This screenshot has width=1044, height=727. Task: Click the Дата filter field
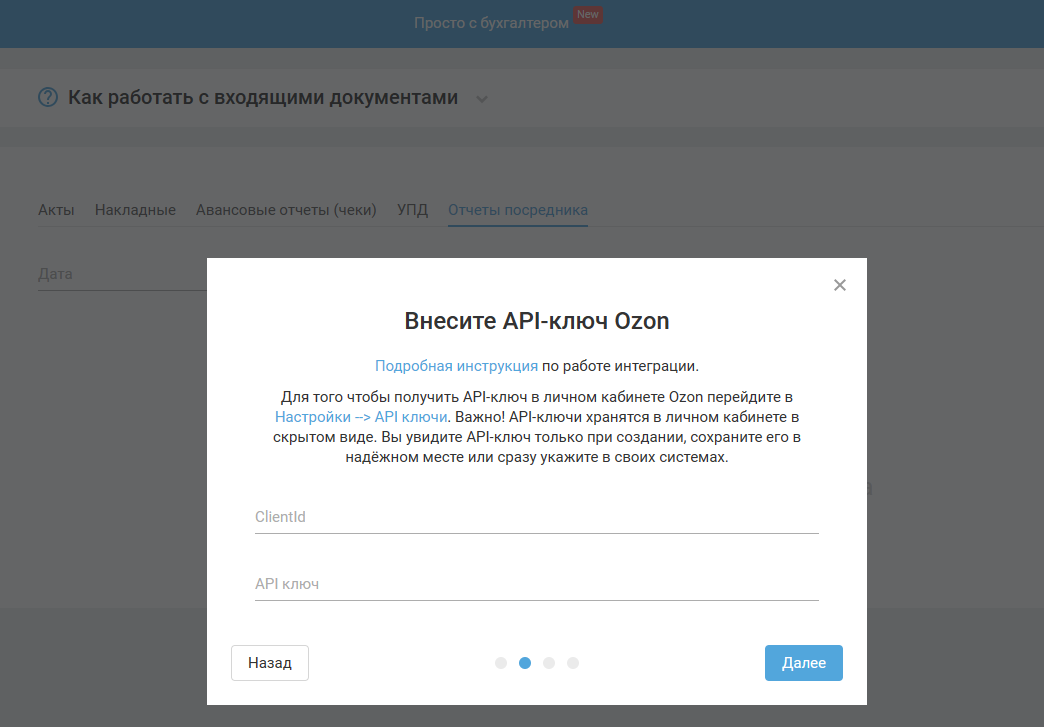tap(123, 274)
